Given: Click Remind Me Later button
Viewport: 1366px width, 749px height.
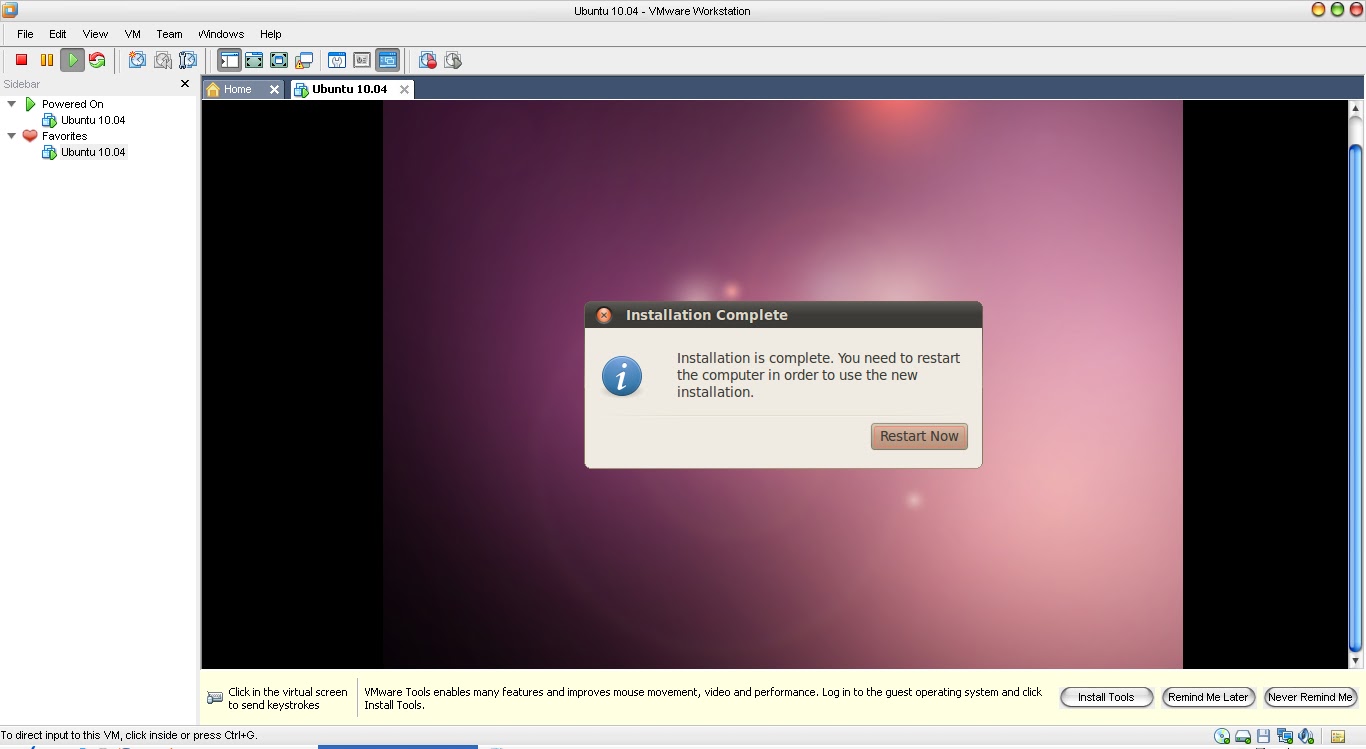Looking at the screenshot, I should pos(1208,697).
